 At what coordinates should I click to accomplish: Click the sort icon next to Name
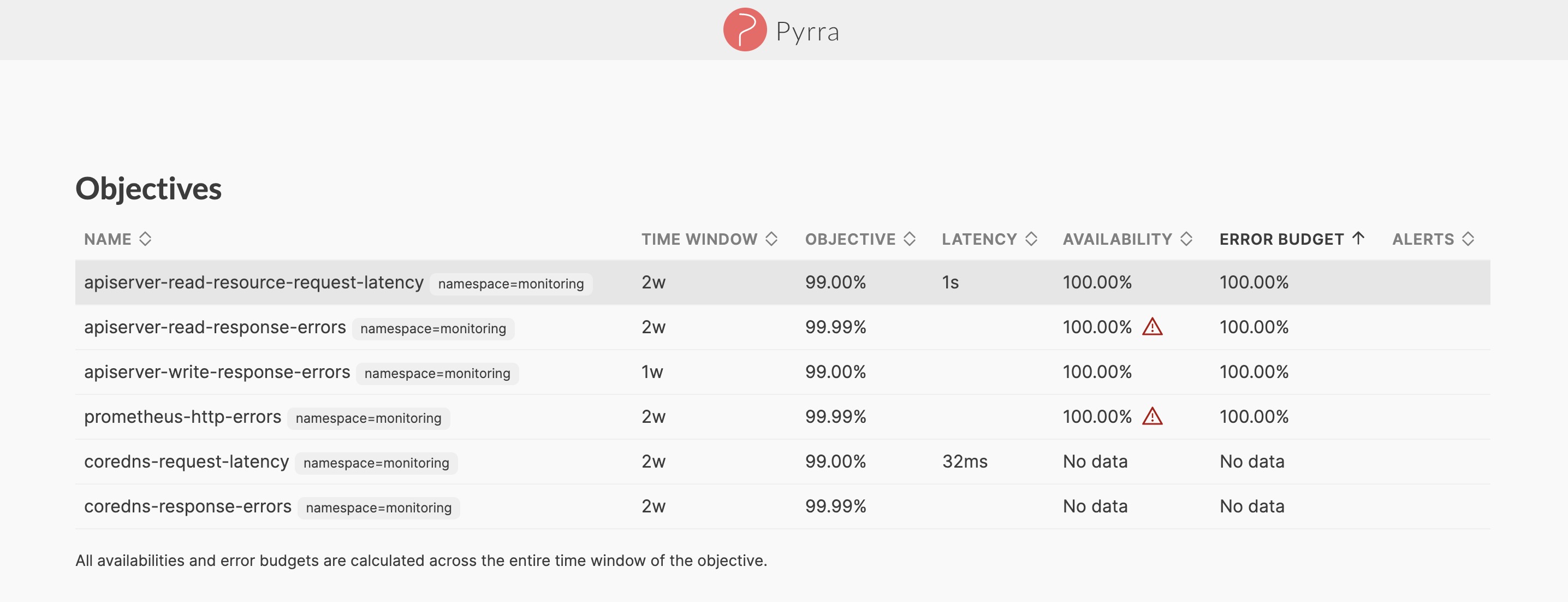click(145, 239)
